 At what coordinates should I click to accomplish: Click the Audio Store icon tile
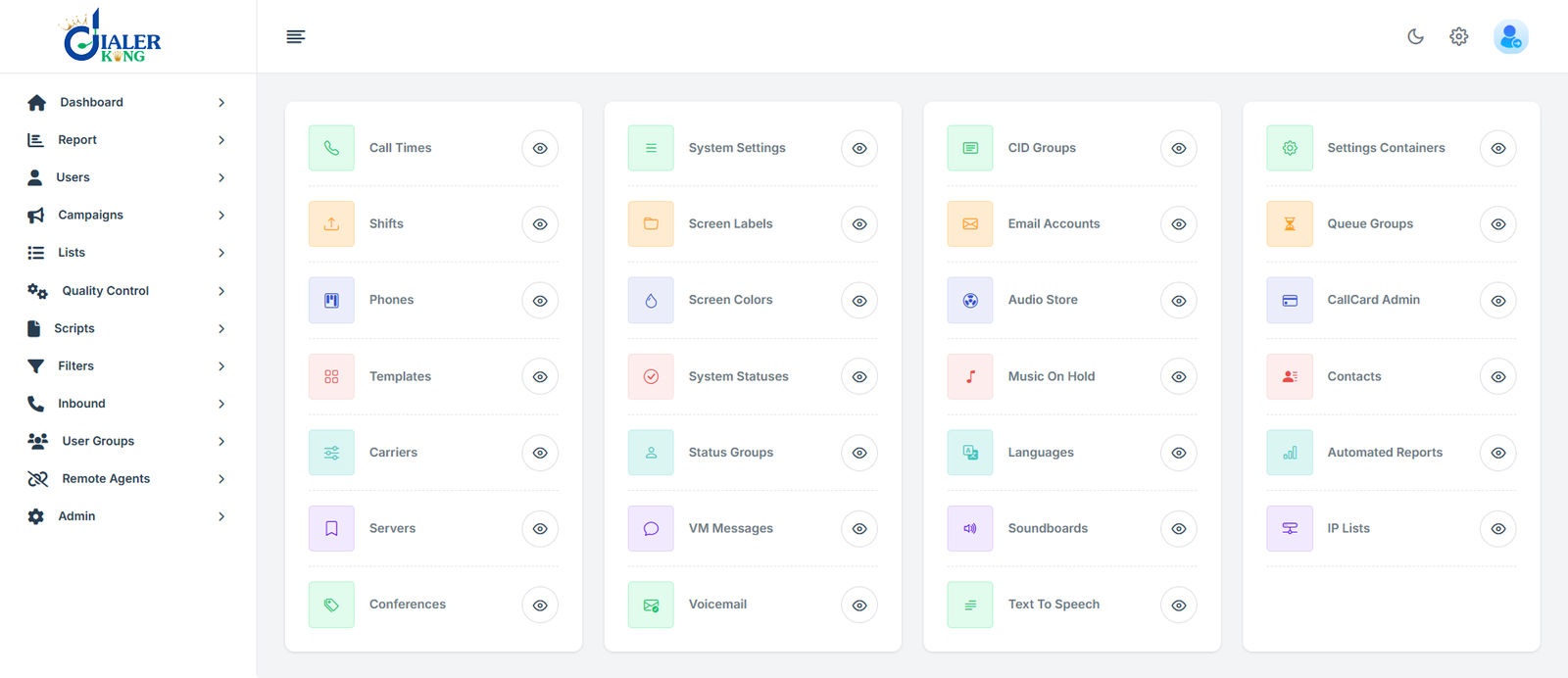tap(970, 300)
